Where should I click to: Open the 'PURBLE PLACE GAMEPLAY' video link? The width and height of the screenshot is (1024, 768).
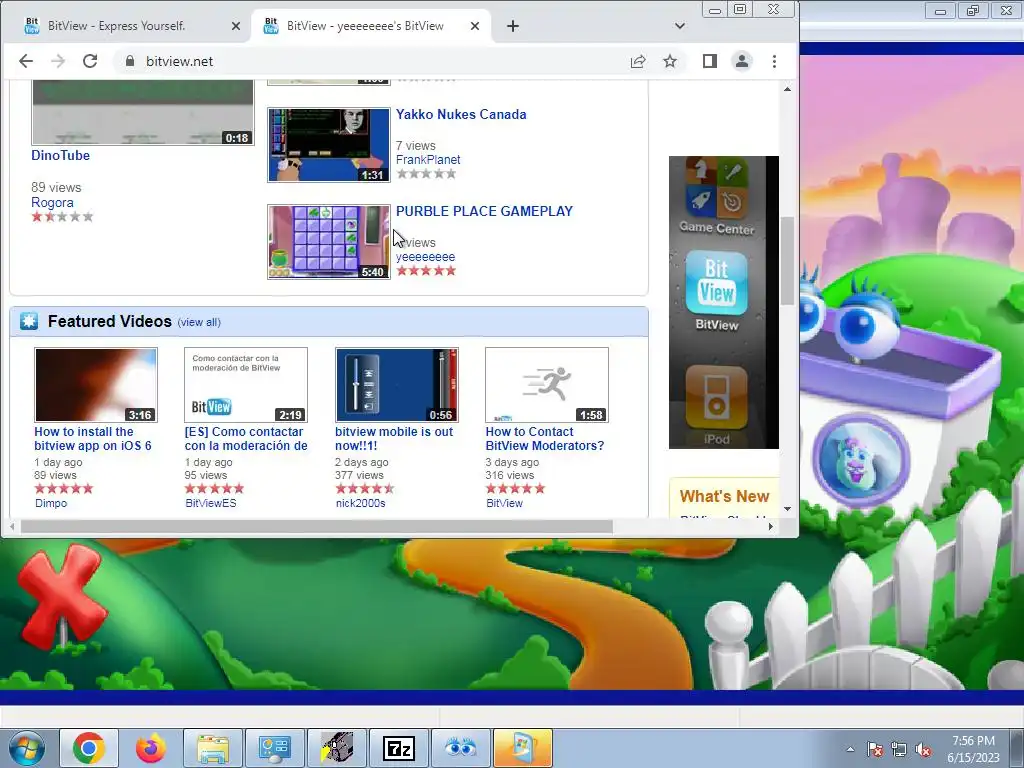(x=485, y=211)
